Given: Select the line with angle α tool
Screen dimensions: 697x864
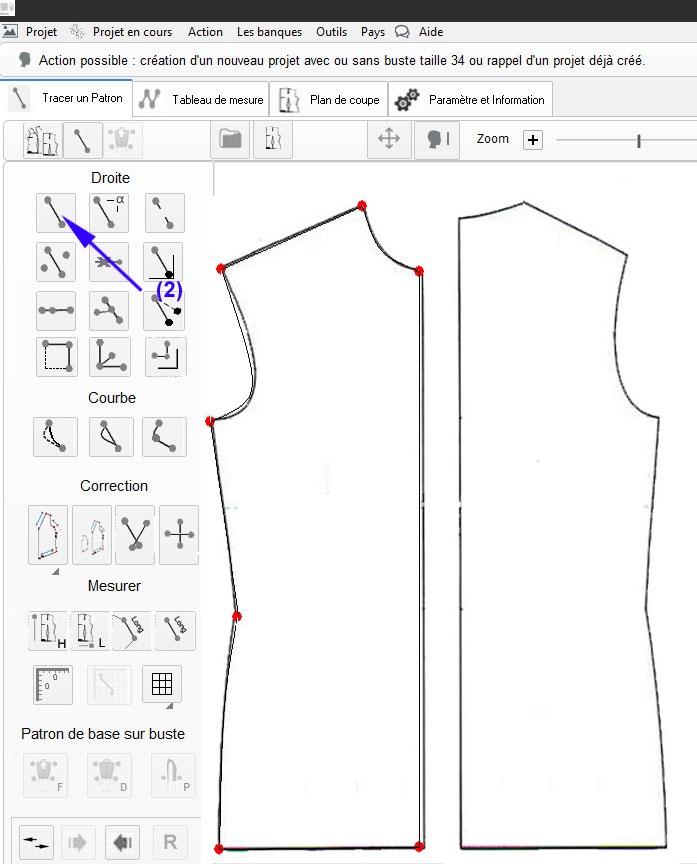Looking at the screenshot, I should click(x=109, y=212).
